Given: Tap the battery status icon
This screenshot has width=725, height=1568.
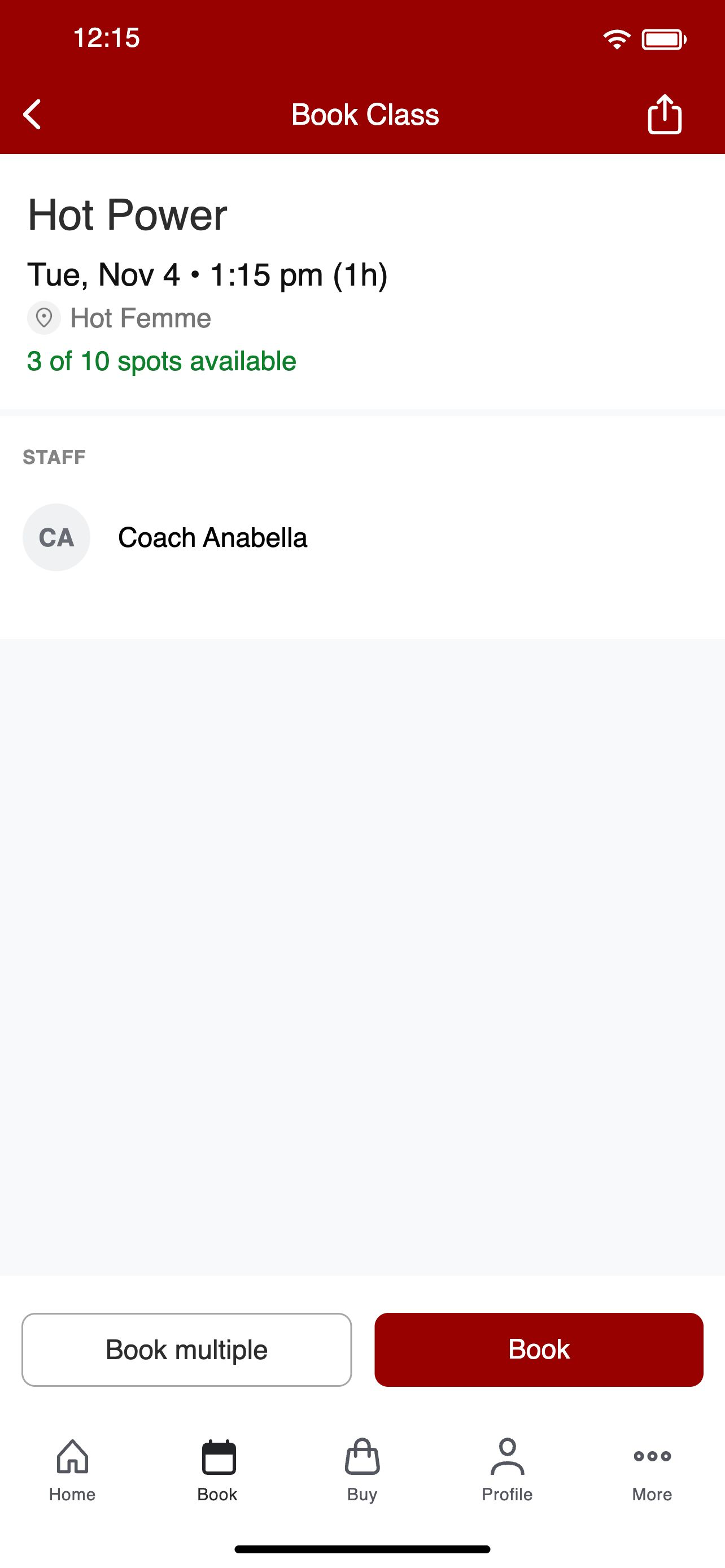Looking at the screenshot, I should pos(664,40).
